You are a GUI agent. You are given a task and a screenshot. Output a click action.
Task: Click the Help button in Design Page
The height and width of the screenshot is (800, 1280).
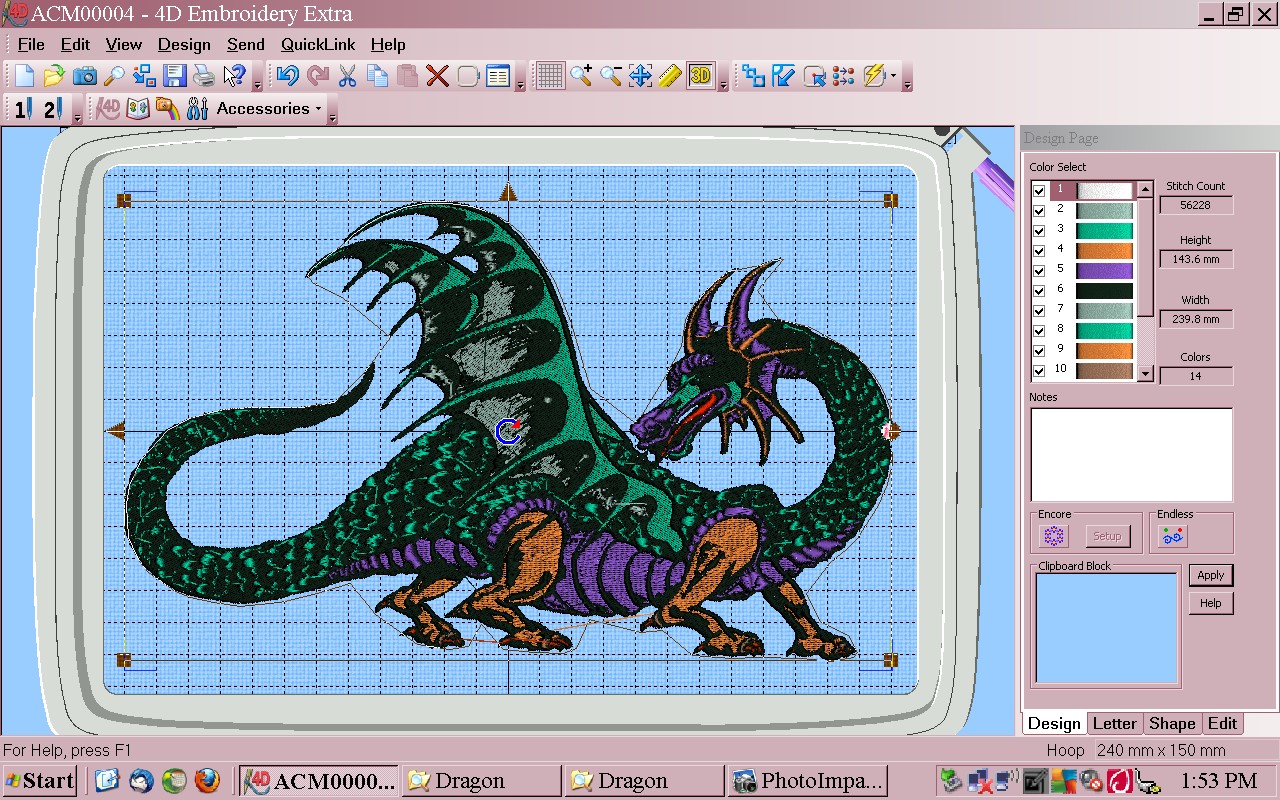coord(1211,603)
